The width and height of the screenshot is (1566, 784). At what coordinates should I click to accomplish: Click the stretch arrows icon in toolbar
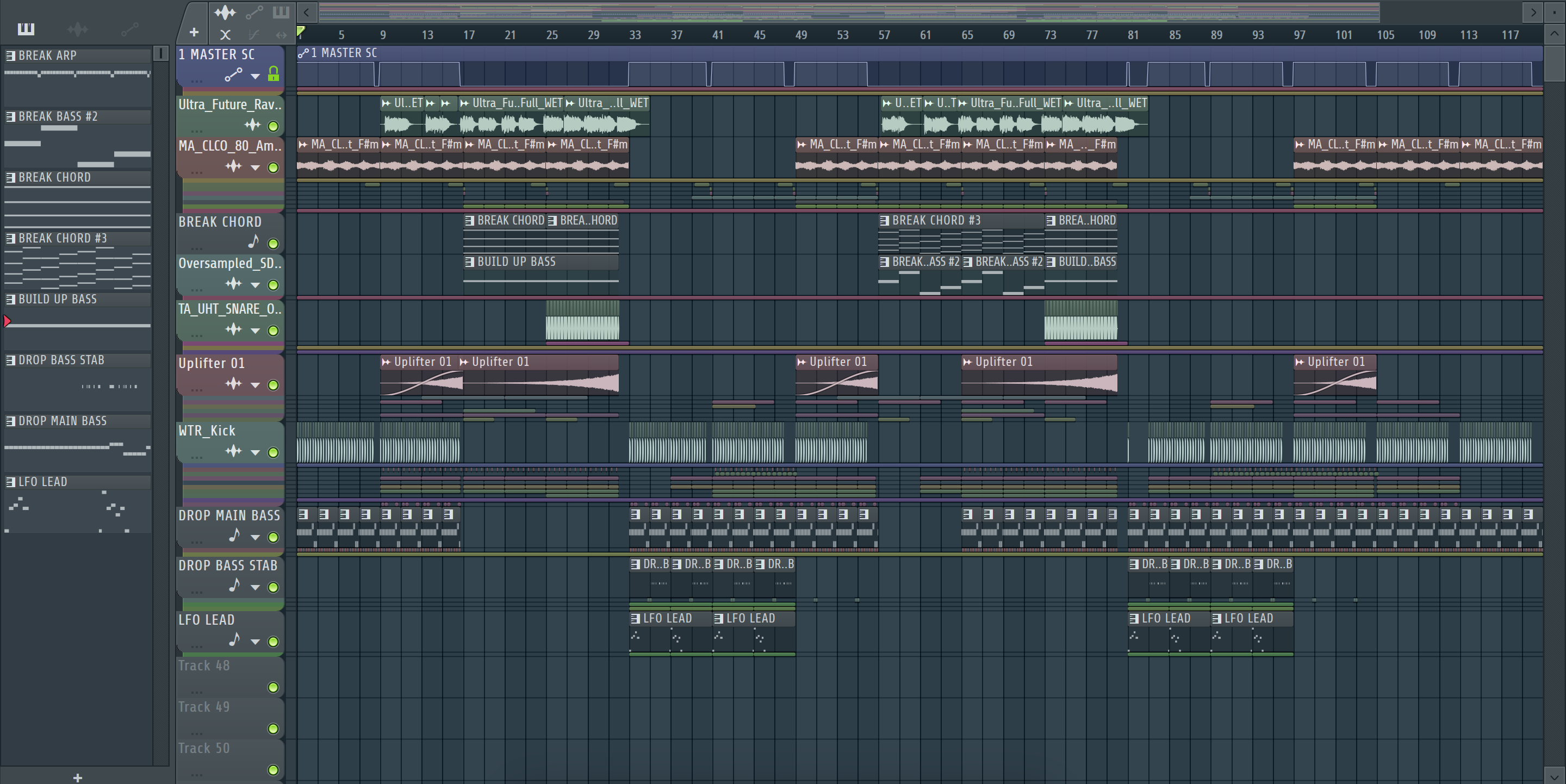pos(281,35)
